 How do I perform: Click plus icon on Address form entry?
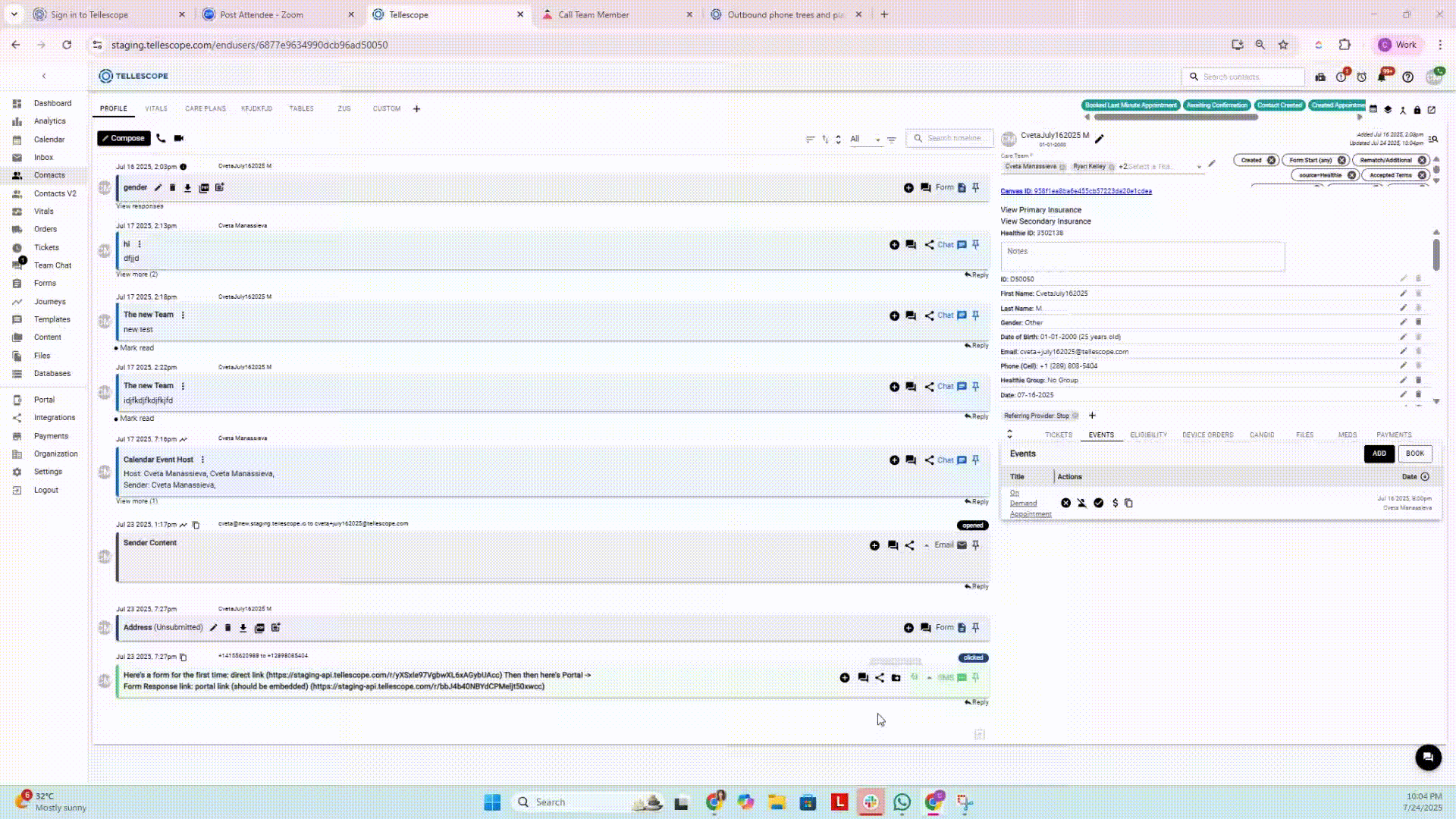coord(908,628)
